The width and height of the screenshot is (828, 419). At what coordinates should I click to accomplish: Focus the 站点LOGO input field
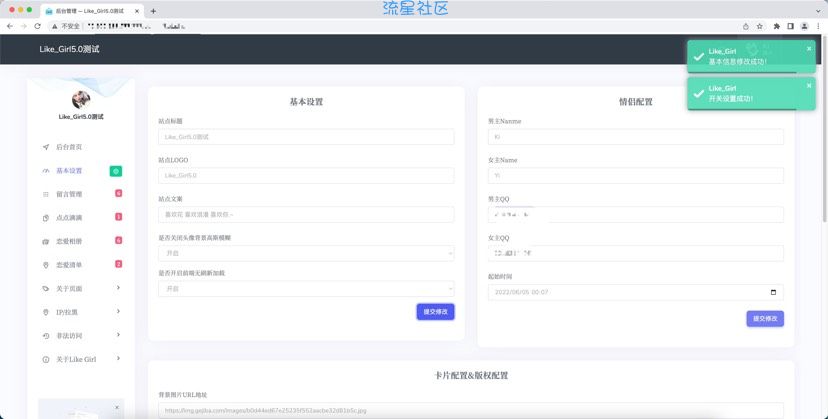pyautogui.click(x=306, y=175)
